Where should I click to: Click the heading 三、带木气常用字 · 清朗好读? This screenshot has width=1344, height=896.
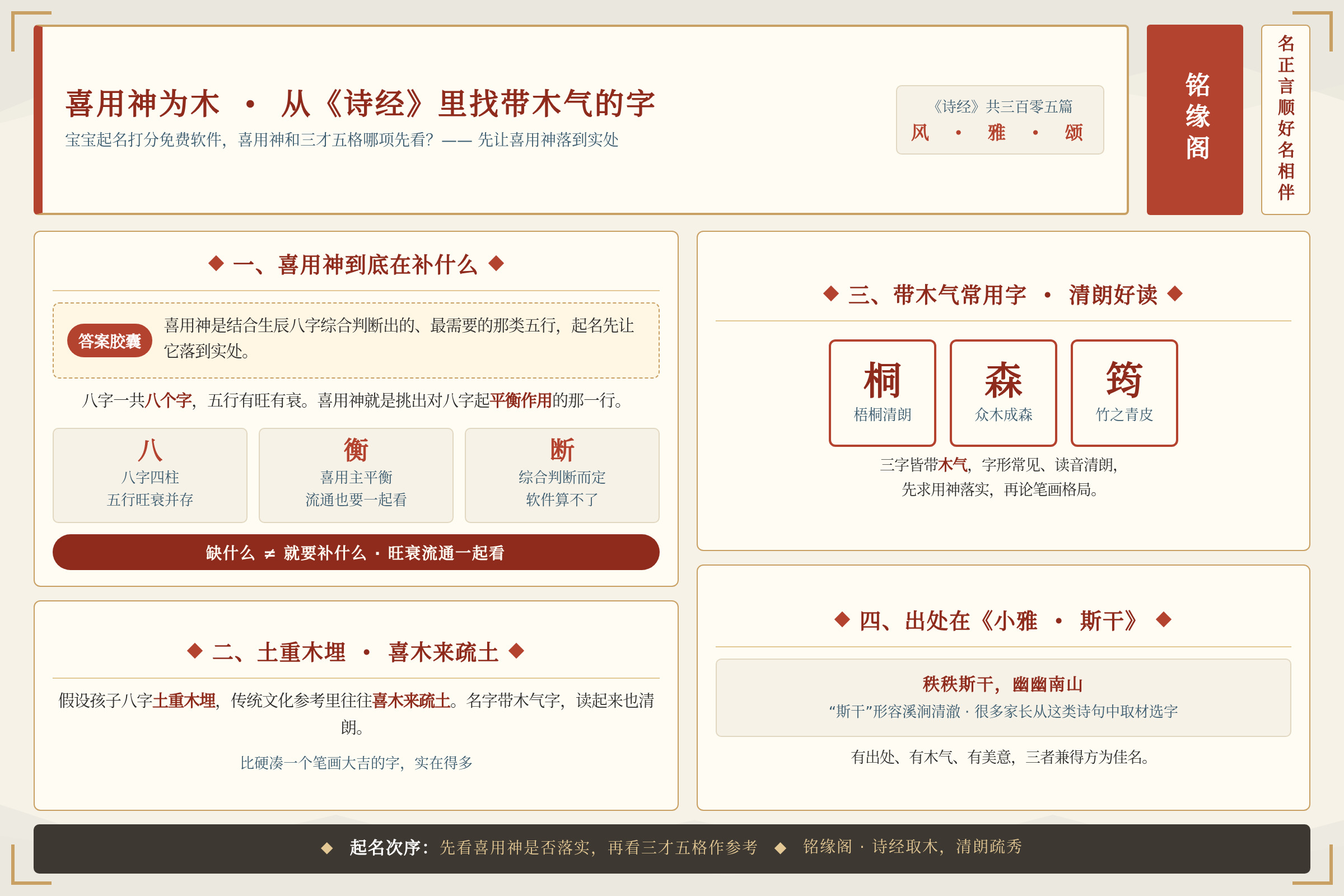tap(1003, 295)
